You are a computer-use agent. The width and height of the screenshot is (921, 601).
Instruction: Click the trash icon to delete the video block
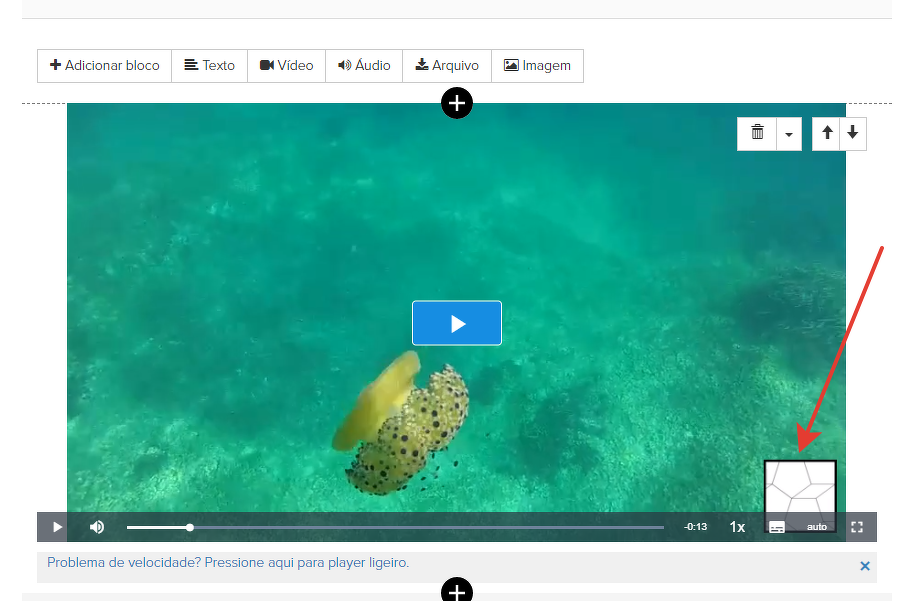tap(757, 133)
